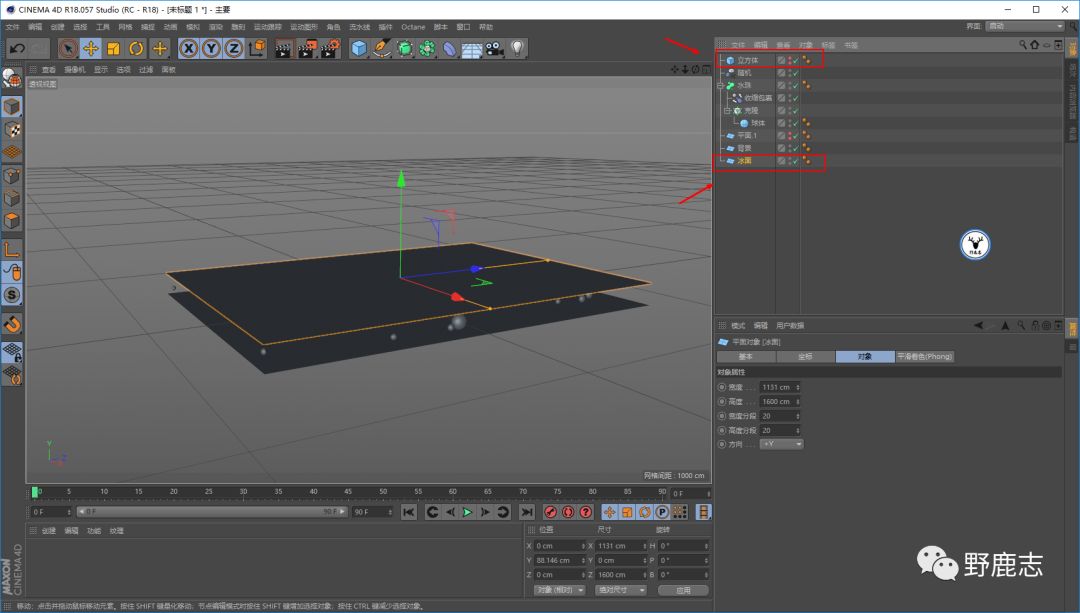The height and width of the screenshot is (613, 1080).
Task: Click the 应用 apply button
Action: point(683,590)
